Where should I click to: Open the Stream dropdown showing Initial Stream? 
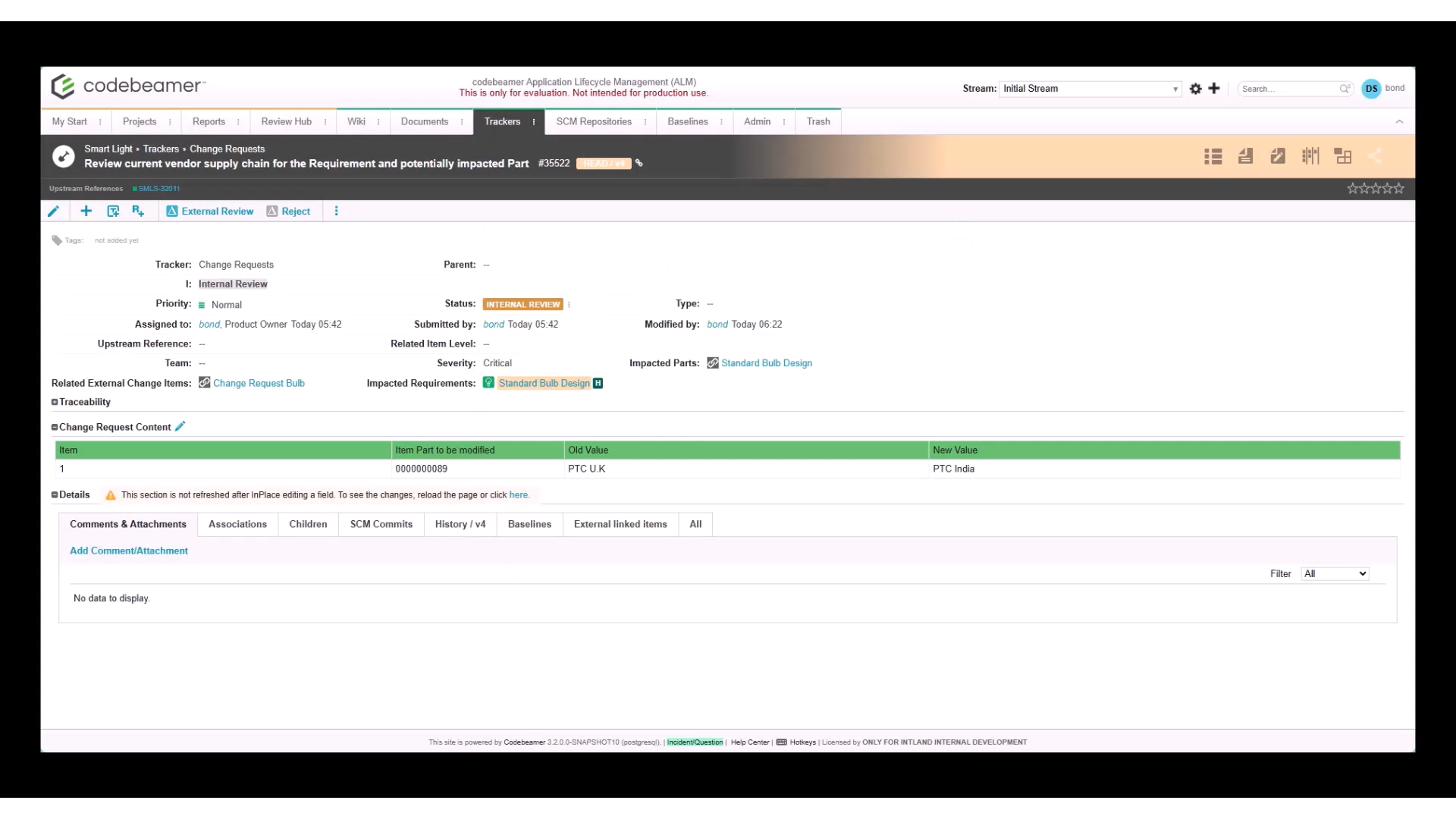(x=1090, y=89)
